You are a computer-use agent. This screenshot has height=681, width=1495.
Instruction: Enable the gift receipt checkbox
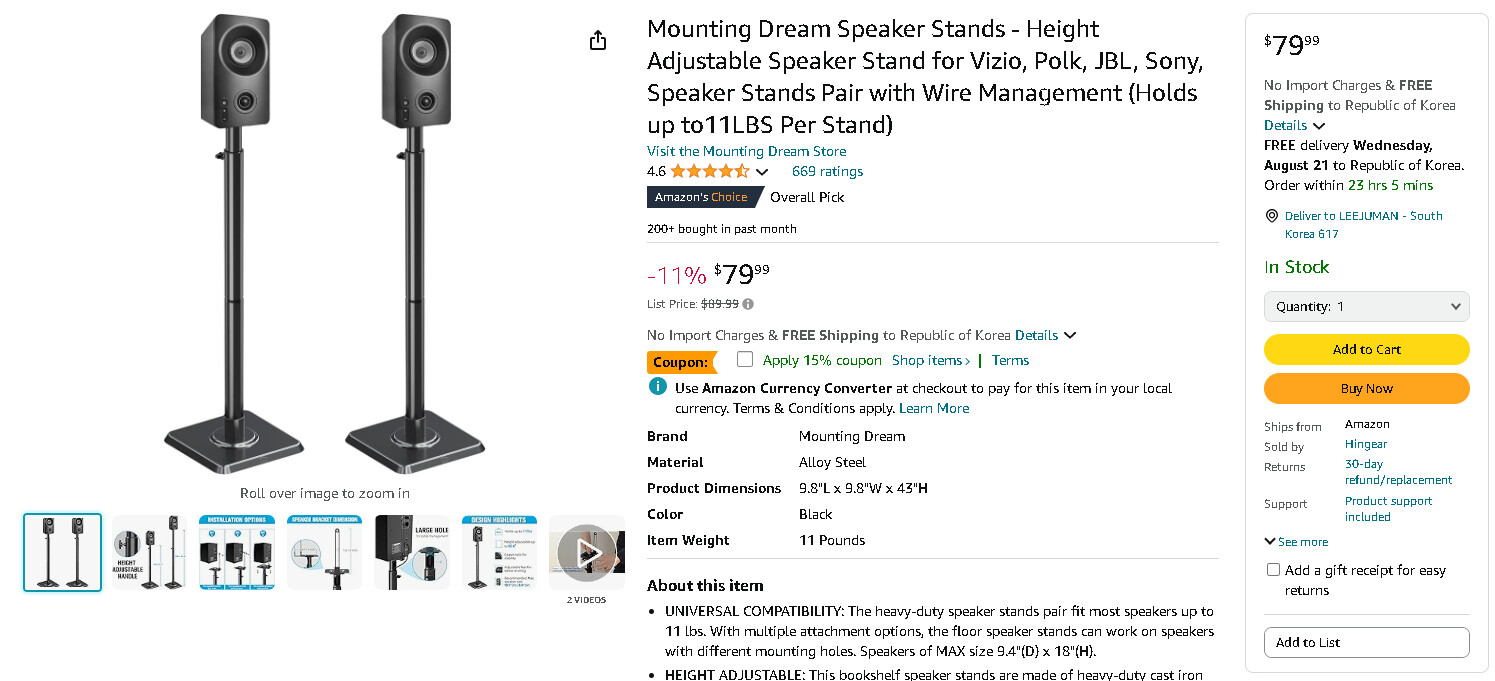(1273, 570)
